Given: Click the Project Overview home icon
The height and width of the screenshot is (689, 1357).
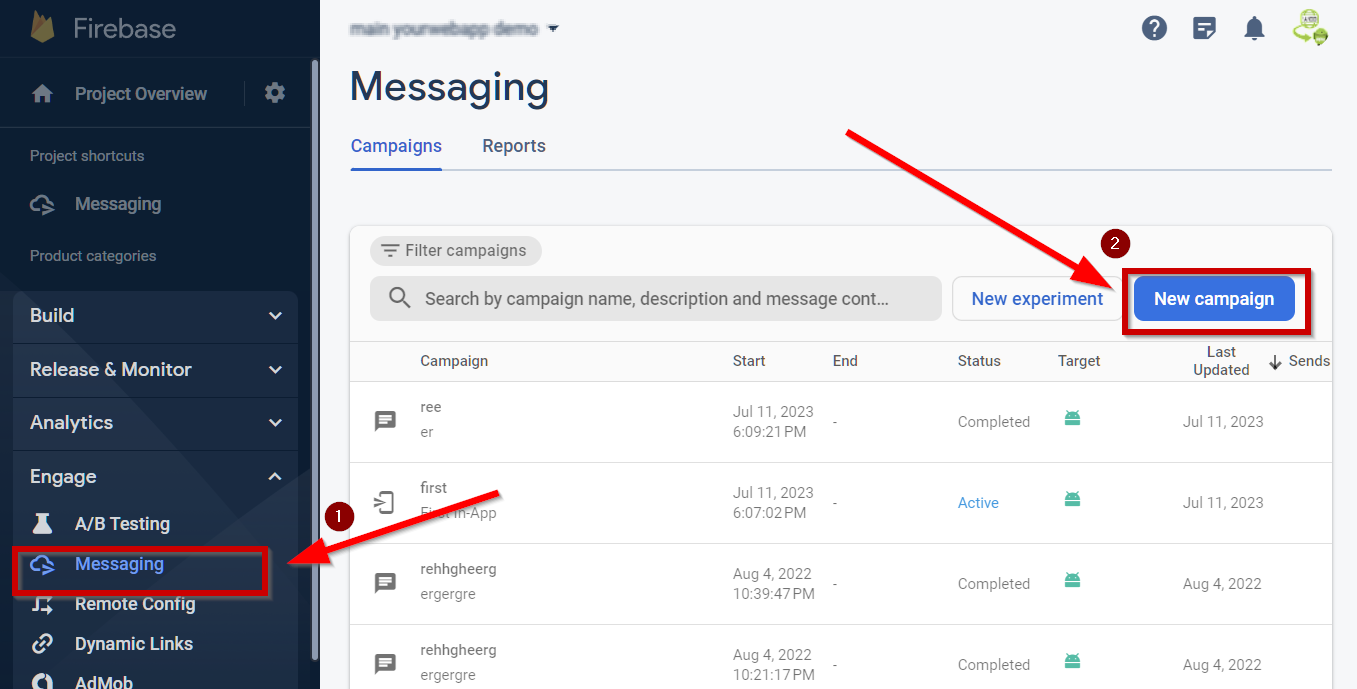Looking at the screenshot, I should 40,93.
